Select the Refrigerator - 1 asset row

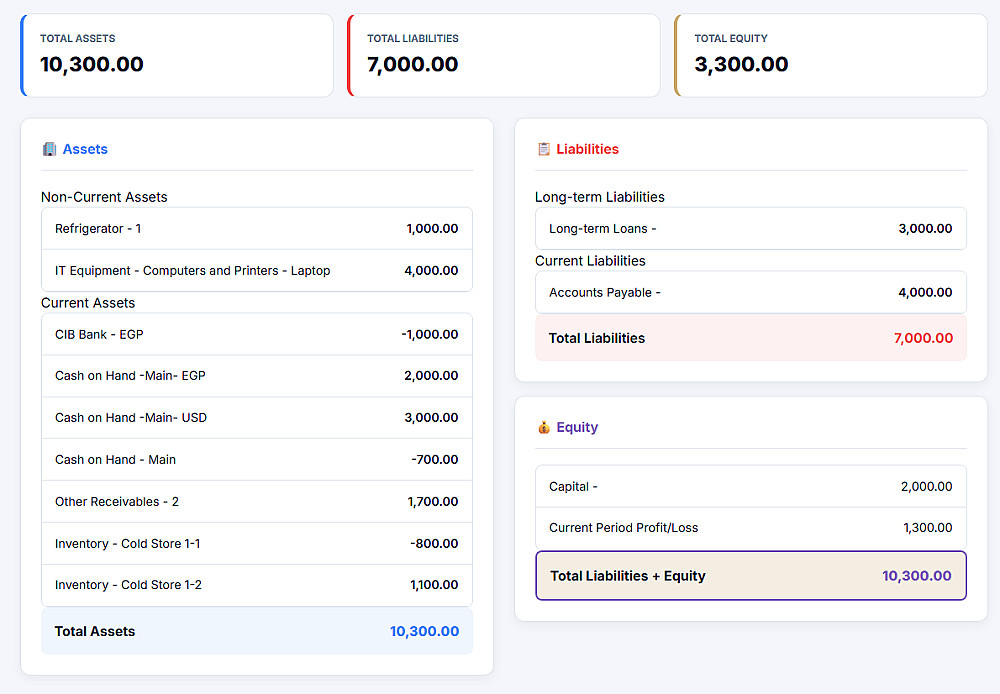click(x=257, y=229)
